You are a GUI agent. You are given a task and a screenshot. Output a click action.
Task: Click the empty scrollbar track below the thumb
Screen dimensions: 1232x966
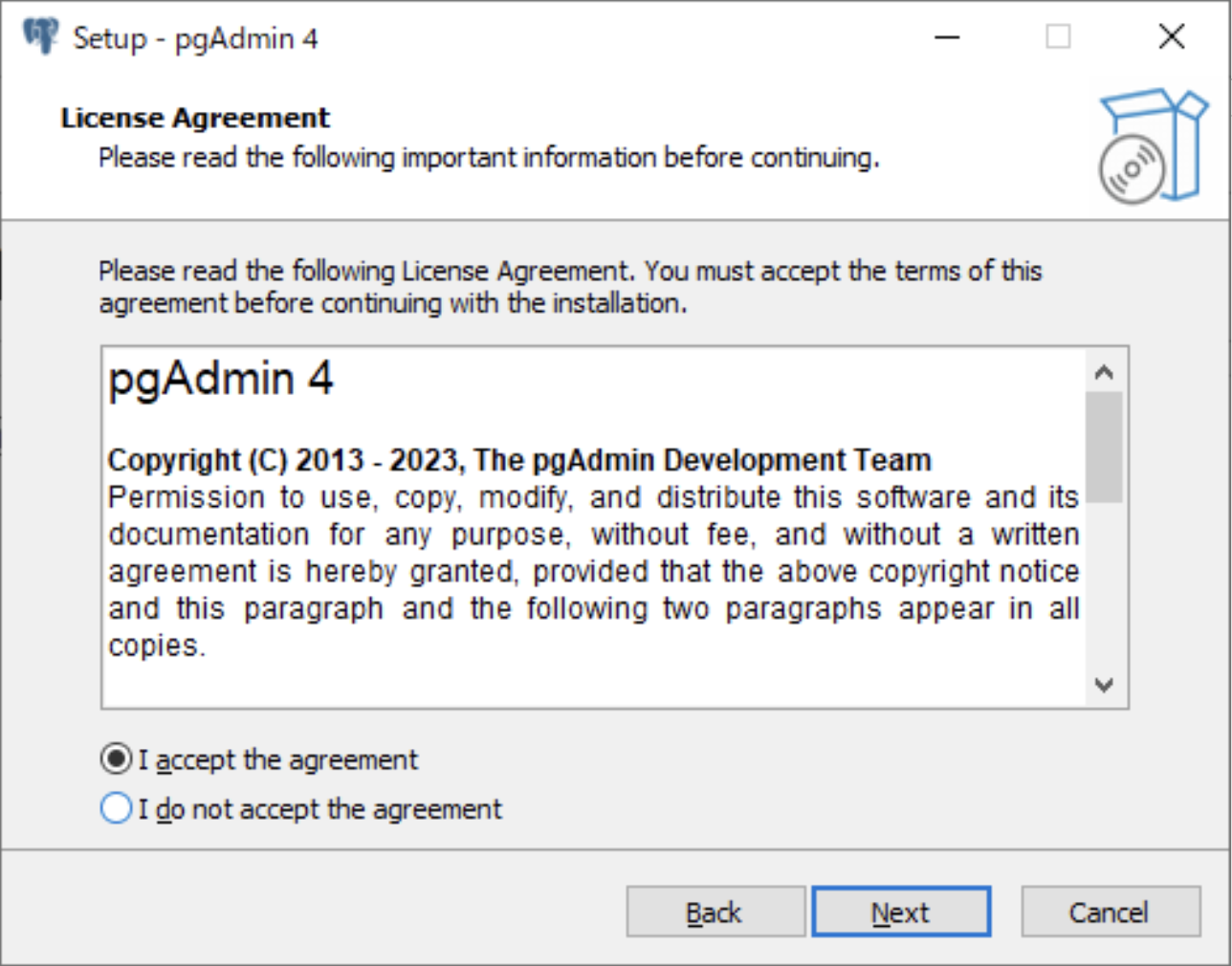1104,585
